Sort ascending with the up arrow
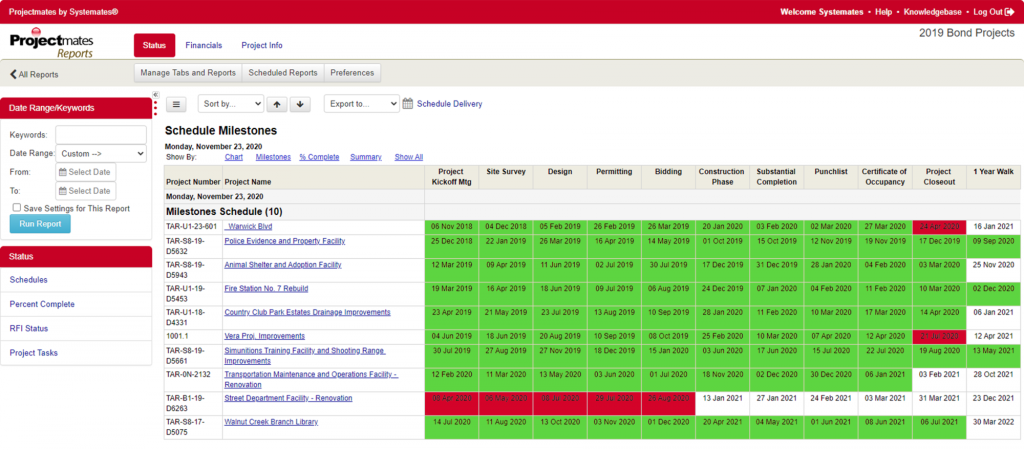Viewport: 1024px width, 450px height. (x=278, y=104)
